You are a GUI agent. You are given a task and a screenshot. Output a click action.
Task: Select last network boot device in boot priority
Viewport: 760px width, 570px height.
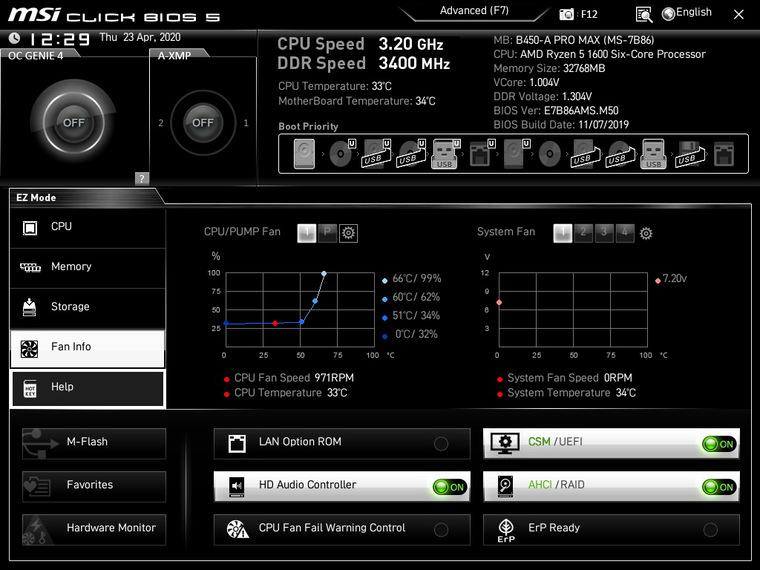tap(724, 154)
